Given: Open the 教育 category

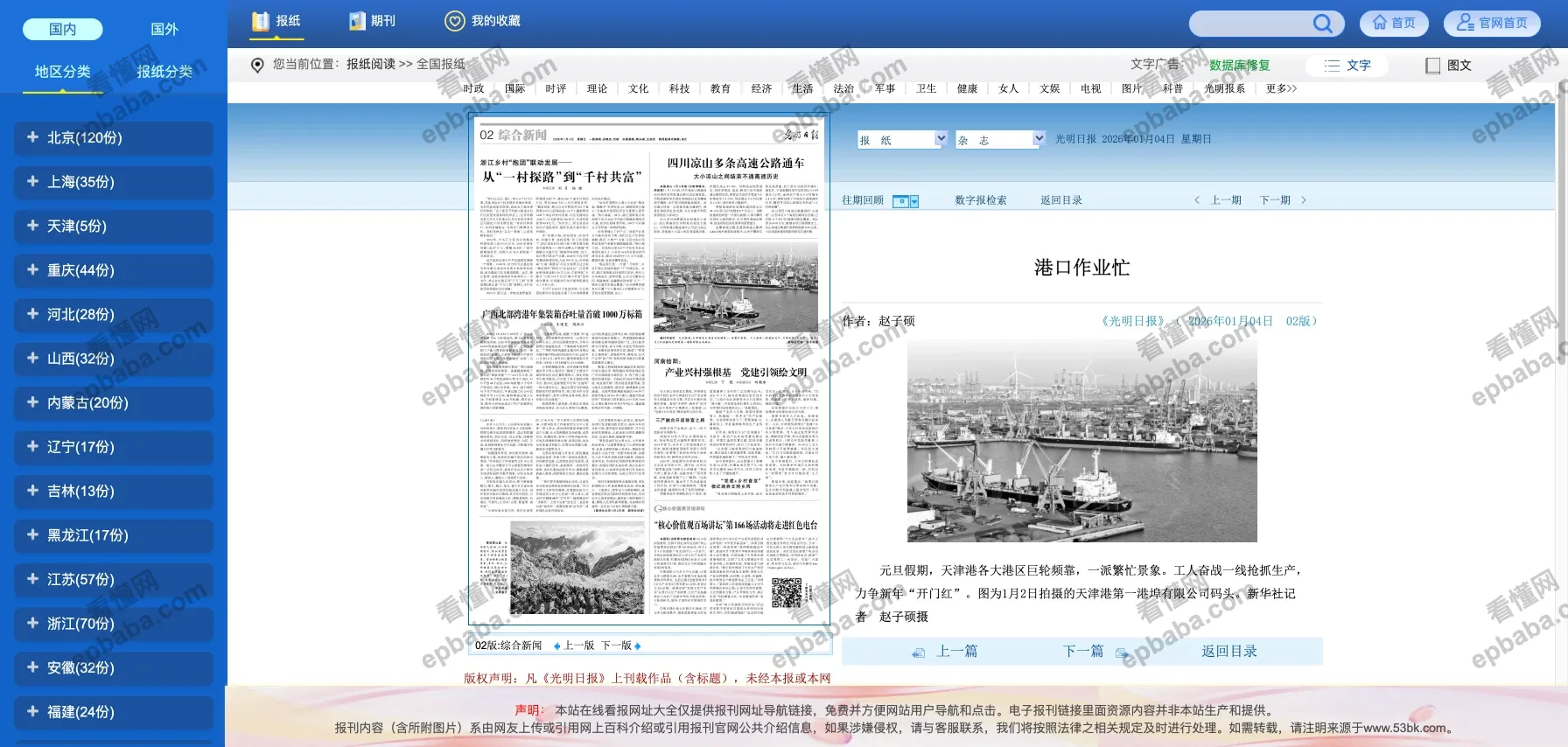Looking at the screenshot, I should click(721, 88).
